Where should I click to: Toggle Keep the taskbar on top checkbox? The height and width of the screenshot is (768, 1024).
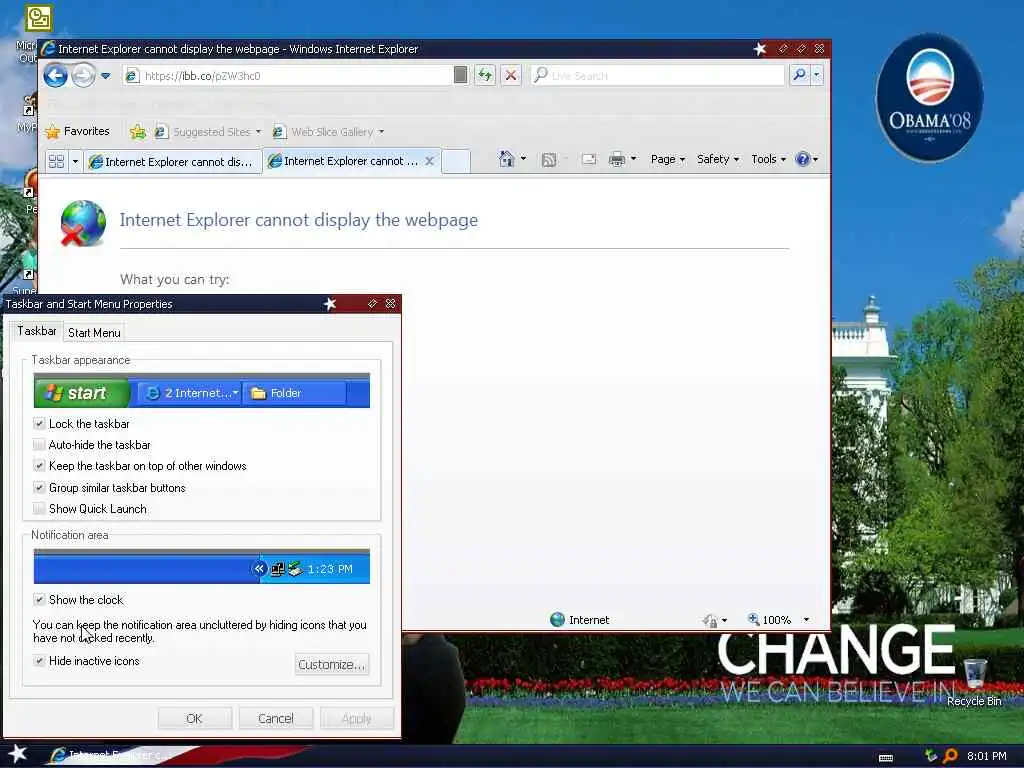click(x=39, y=466)
